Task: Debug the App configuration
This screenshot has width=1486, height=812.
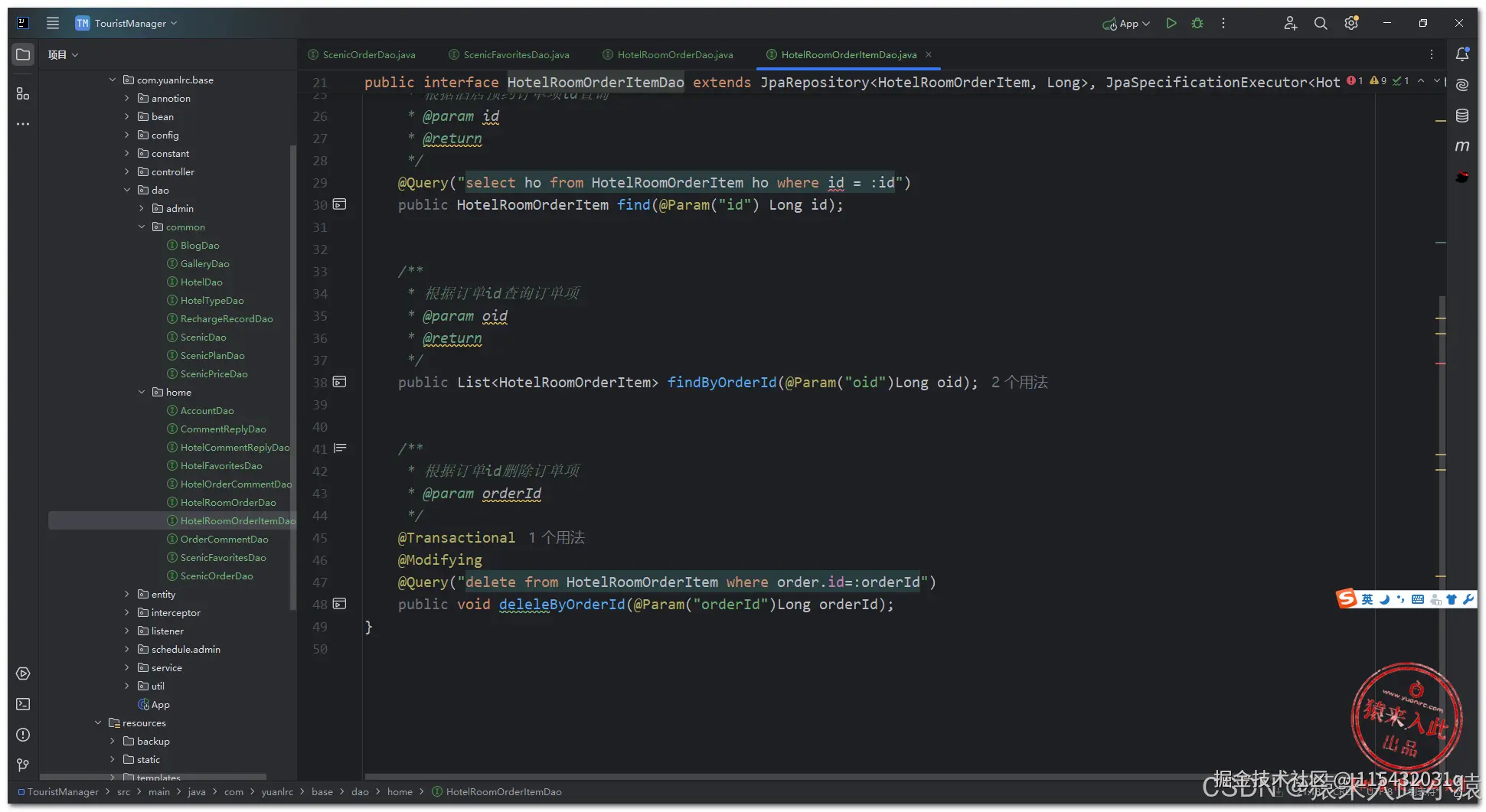Action: [1197, 23]
